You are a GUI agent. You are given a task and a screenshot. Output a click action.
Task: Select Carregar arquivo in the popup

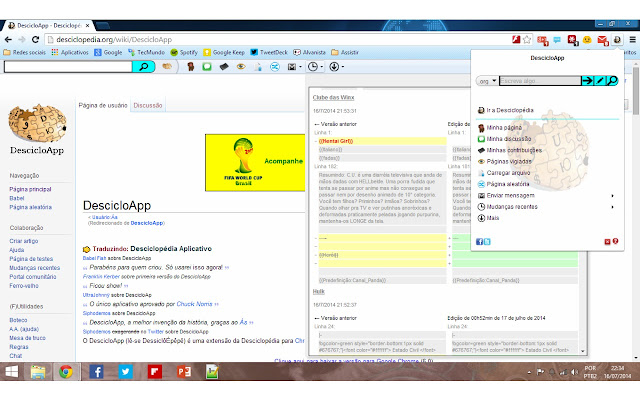(x=504, y=173)
